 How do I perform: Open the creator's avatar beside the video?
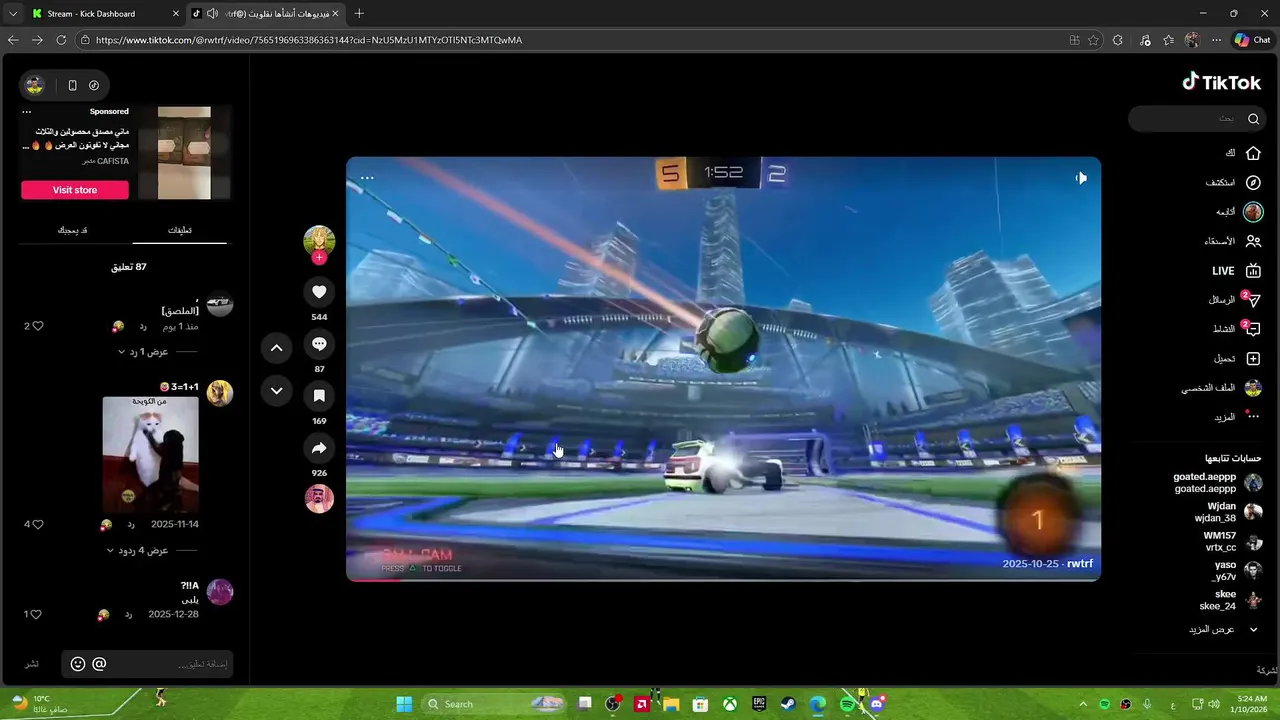tap(319, 241)
